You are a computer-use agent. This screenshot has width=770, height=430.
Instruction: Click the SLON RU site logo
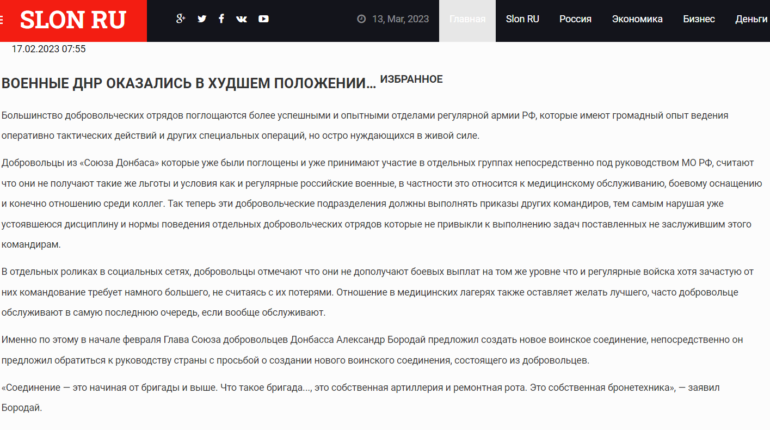pyautogui.click(x=72, y=20)
